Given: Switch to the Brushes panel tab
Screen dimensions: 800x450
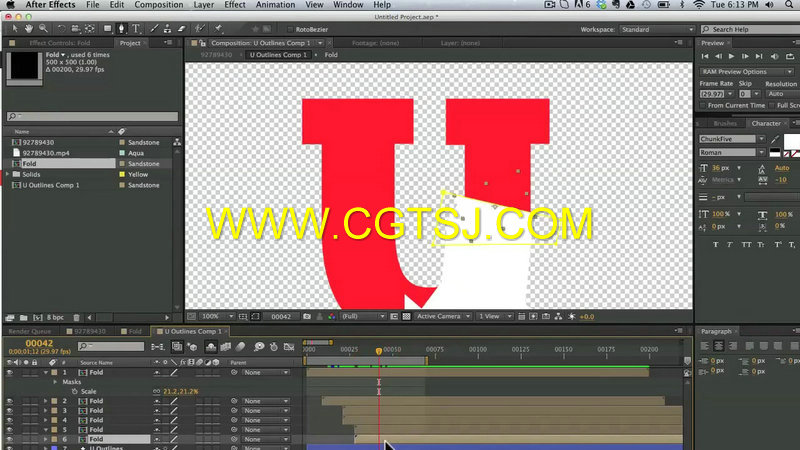Looking at the screenshot, I should (725, 123).
